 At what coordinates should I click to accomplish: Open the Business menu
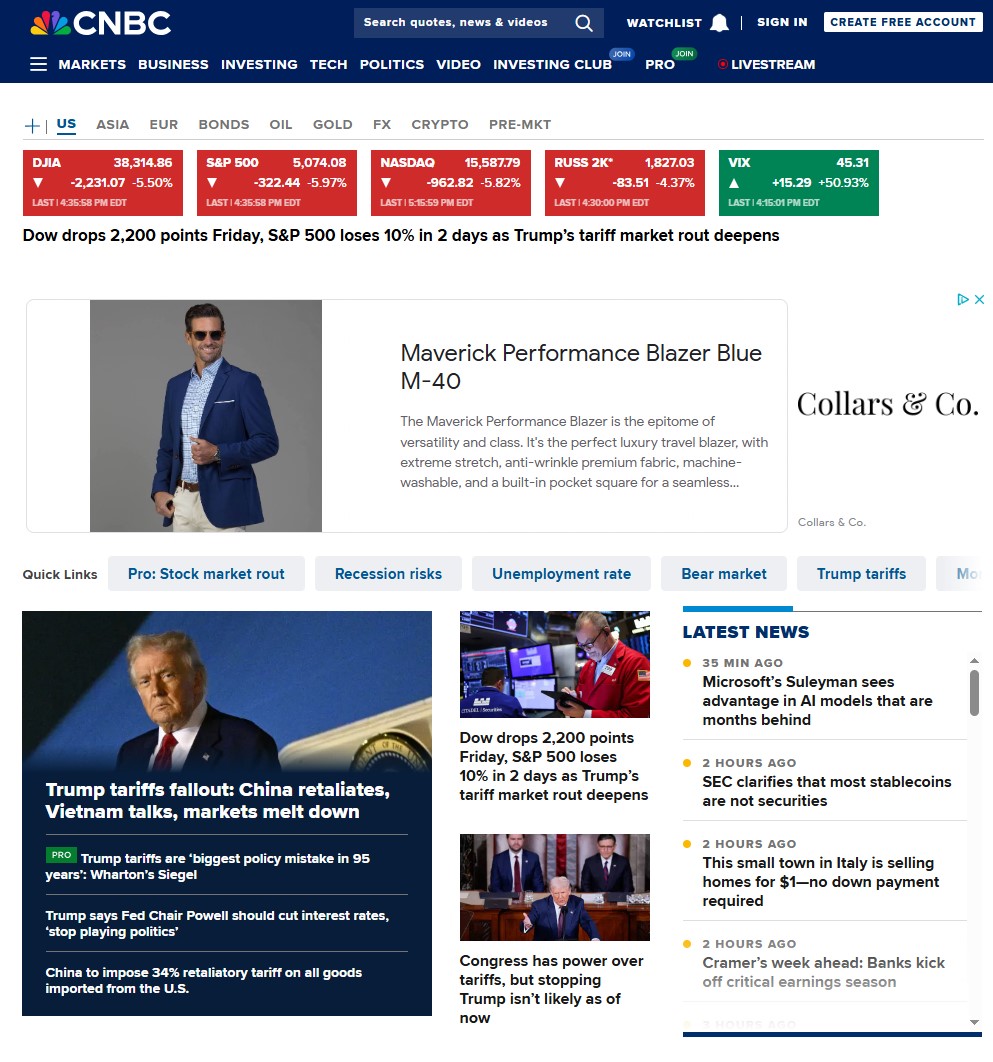173,64
